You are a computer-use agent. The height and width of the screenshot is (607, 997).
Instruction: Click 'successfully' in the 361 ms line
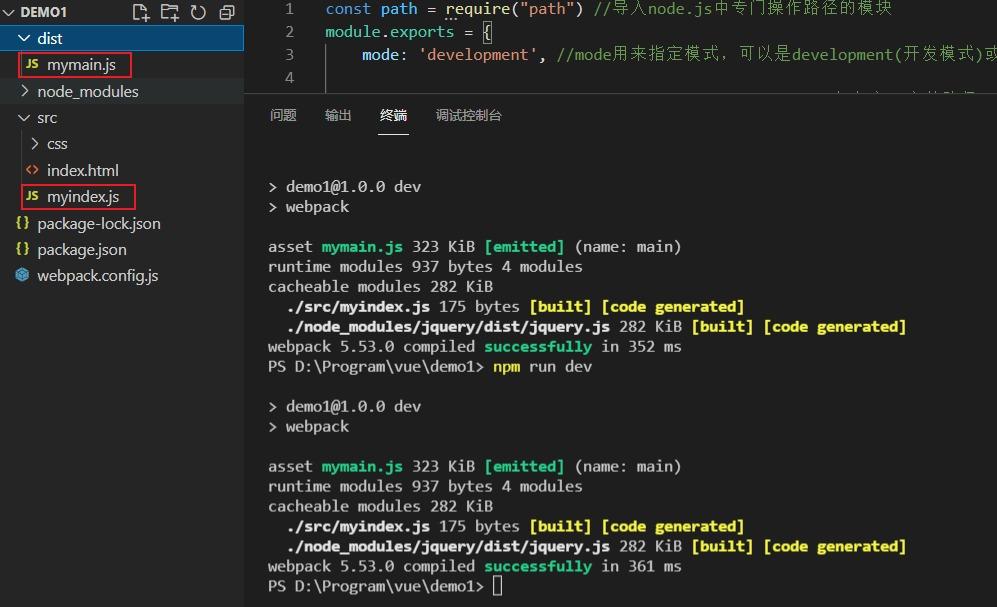pyautogui.click(x=538, y=566)
